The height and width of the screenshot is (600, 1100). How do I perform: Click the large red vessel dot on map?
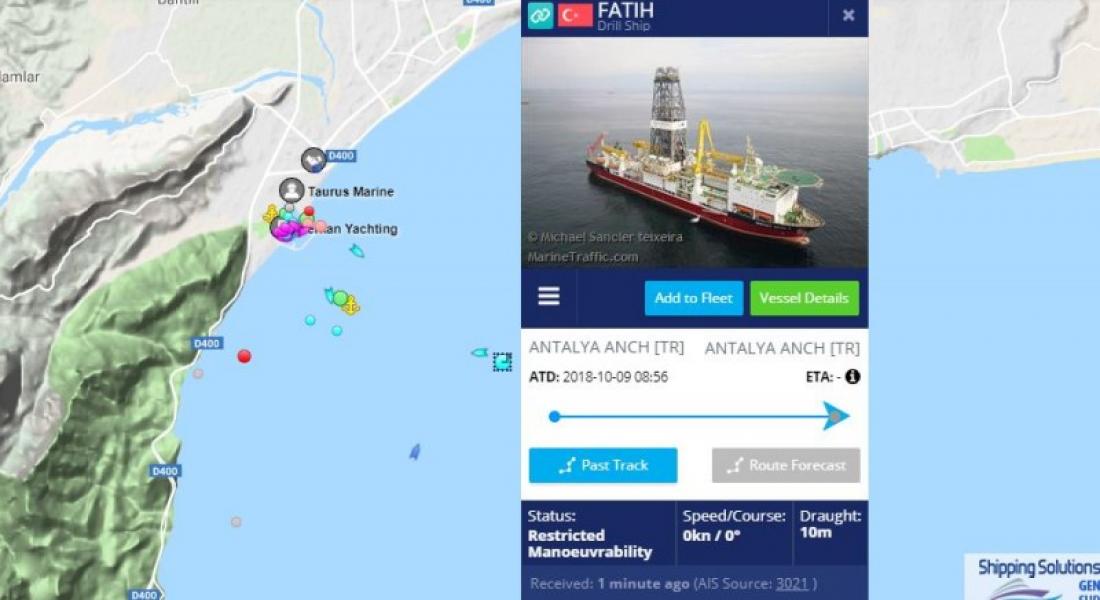click(x=244, y=356)
